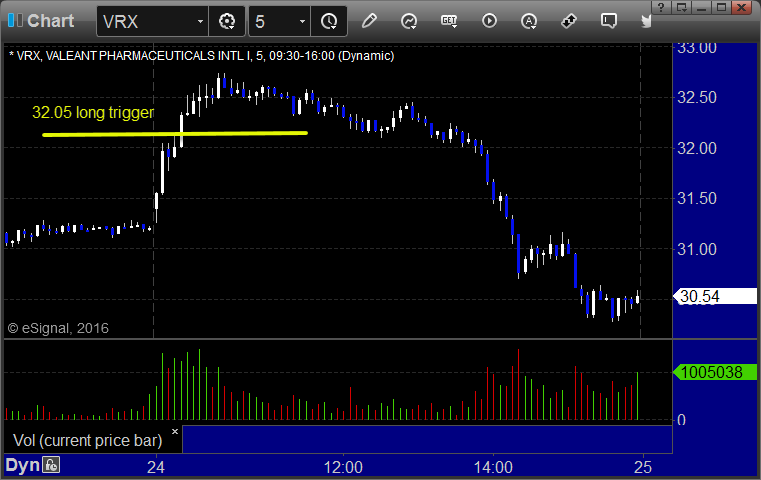Image resolution: width=761 pixels, height=480 pixels.
Task: Click the GET tools icon
Action: [x=449, y=21]
